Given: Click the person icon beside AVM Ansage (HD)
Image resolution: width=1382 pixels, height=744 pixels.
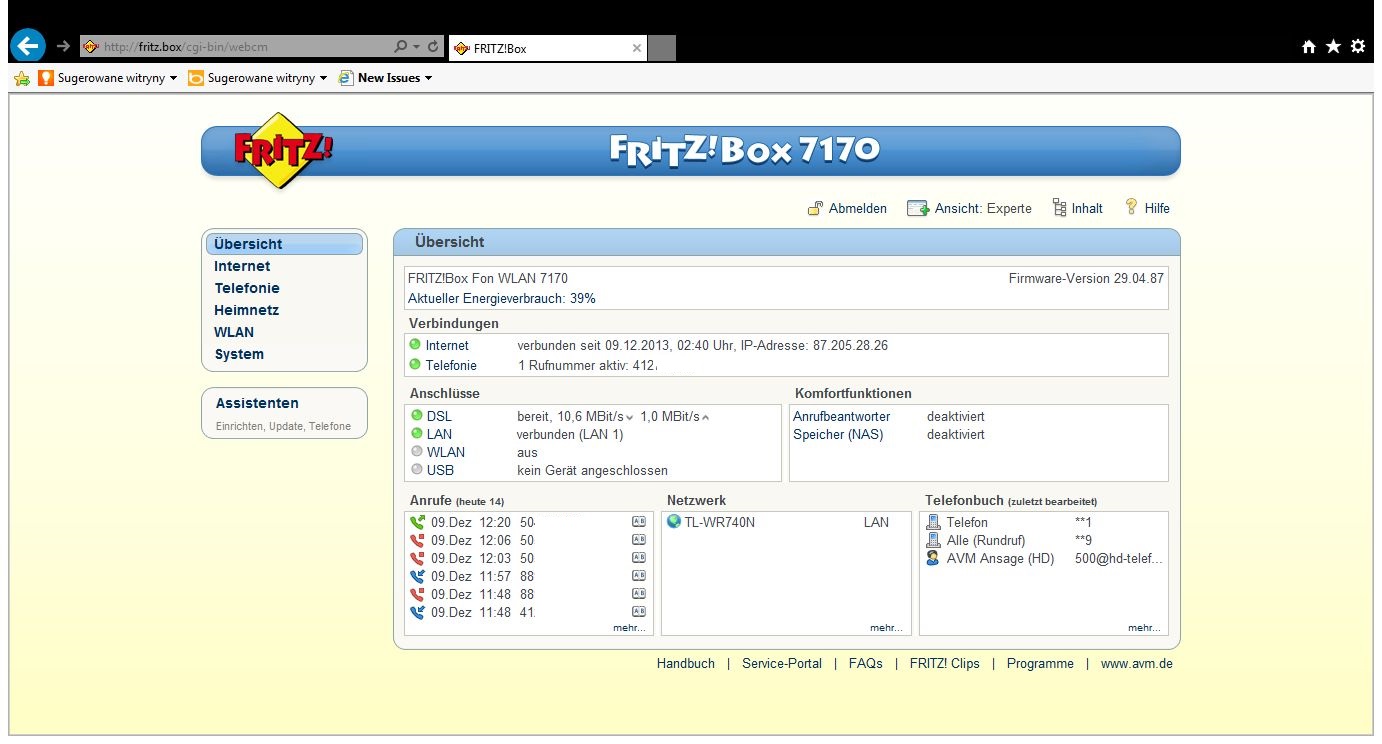Looking at the screenshot, I should pos(933,558).
